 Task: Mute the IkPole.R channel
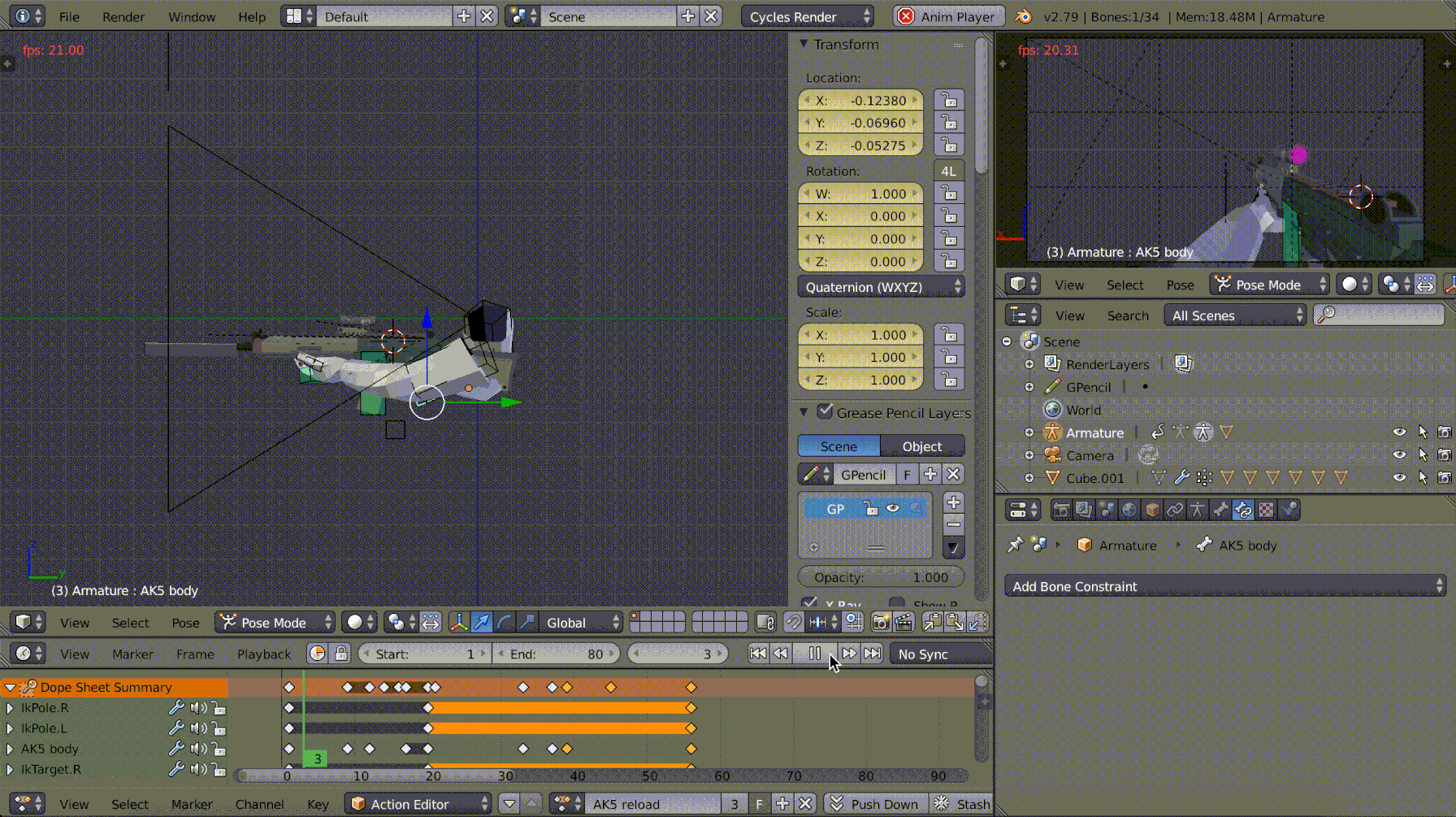197,708
